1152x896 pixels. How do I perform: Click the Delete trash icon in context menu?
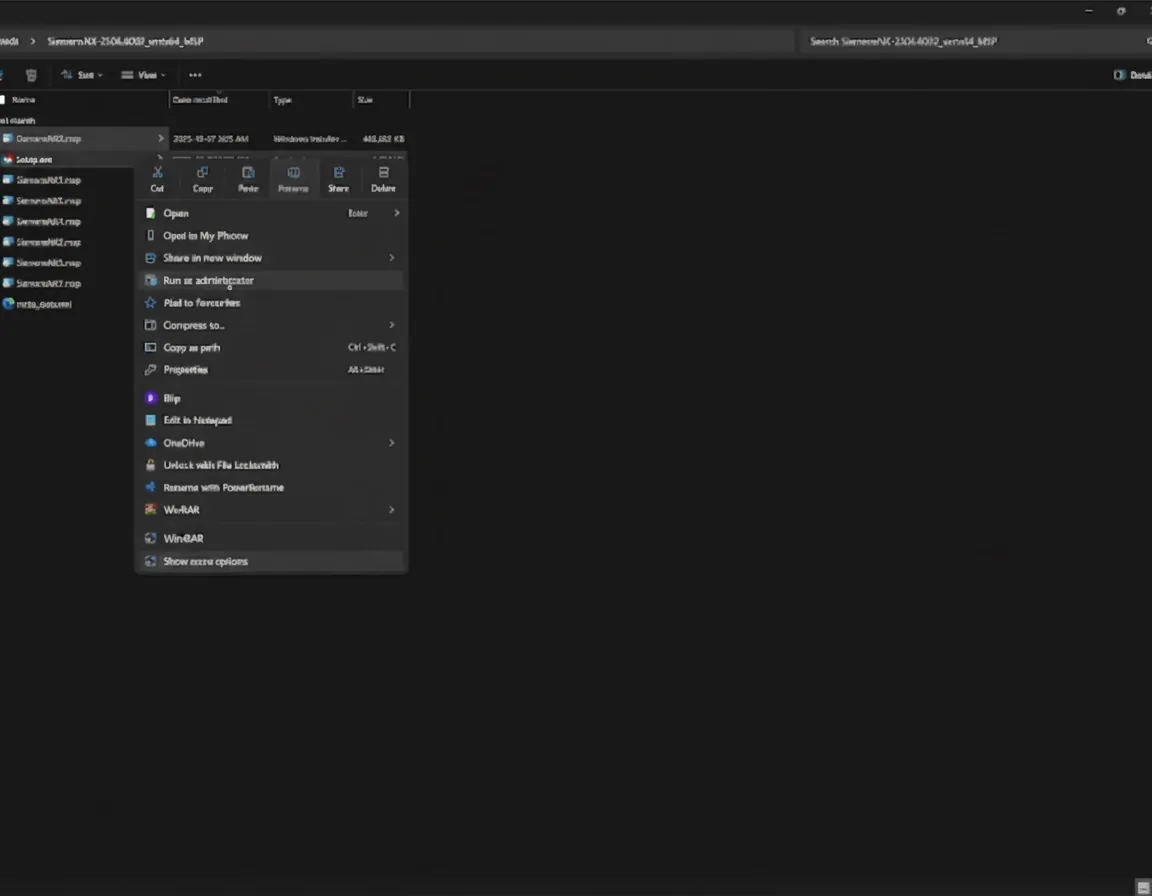(384, 173)
